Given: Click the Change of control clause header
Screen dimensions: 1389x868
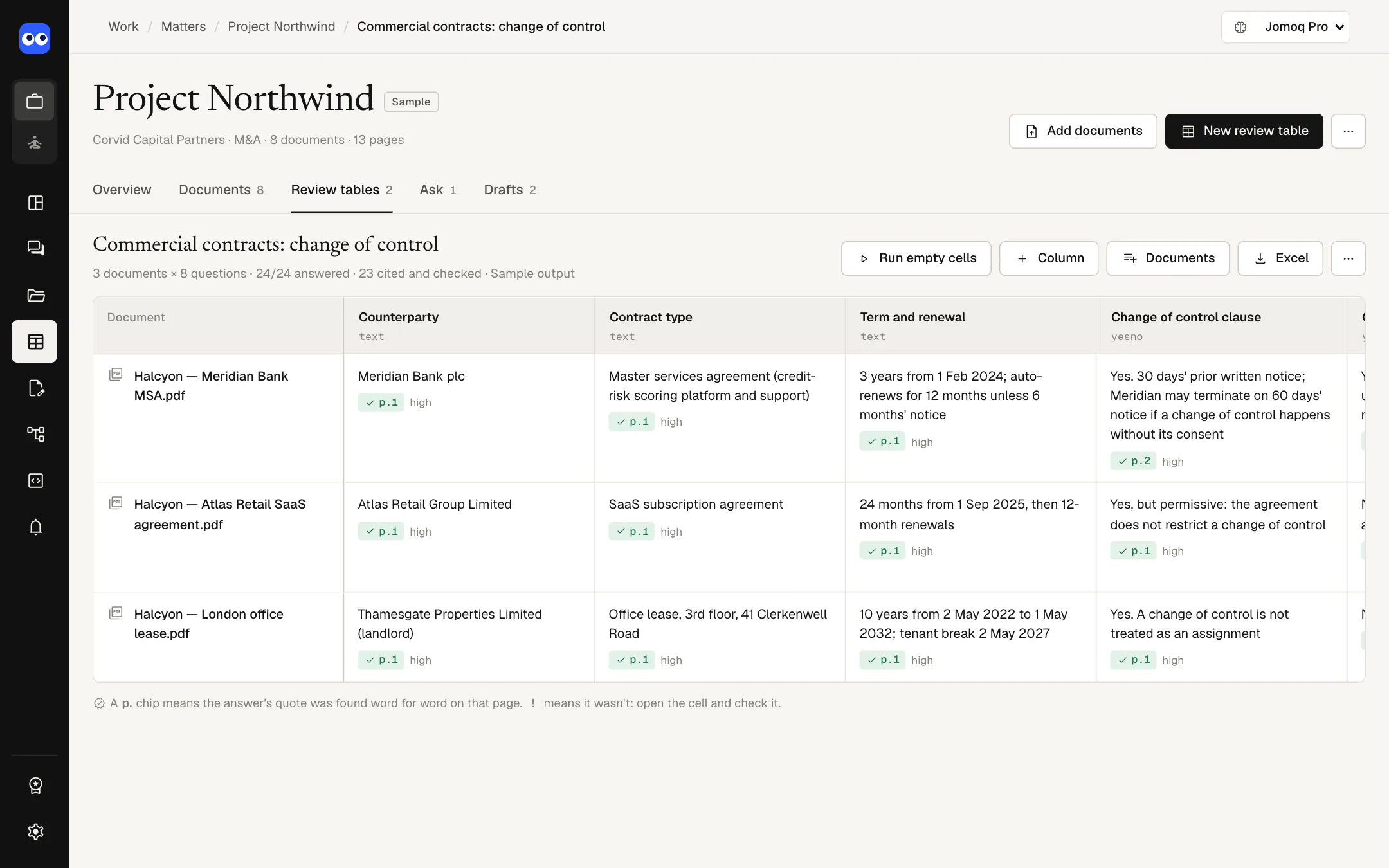Looking at the screenshot, I should (x=1221, y=325).
